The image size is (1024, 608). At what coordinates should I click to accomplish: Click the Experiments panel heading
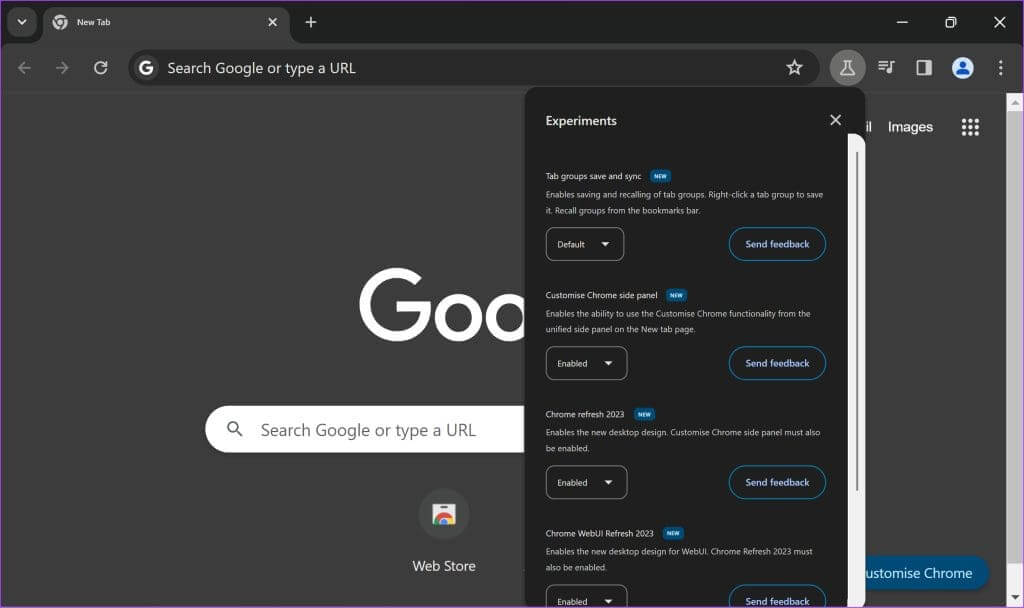point(581,121)
